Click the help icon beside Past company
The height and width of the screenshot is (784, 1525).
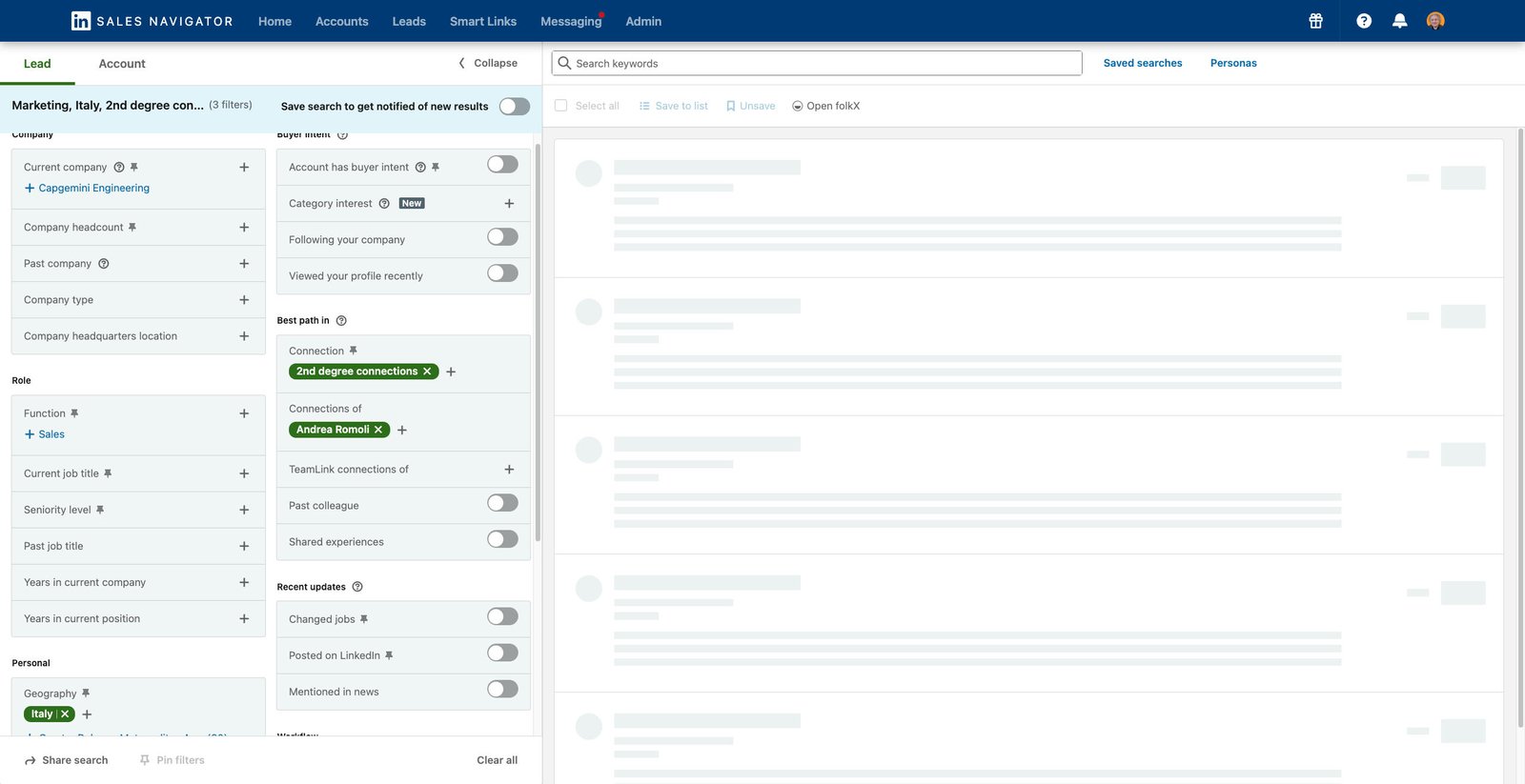click(x=104, y=264)
